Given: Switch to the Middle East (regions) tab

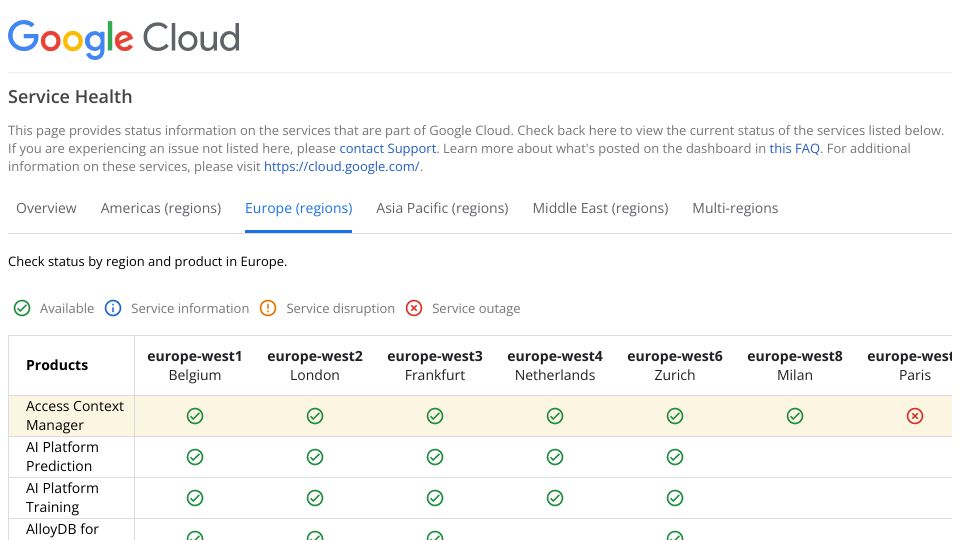Looking at the screenshot, I should 600,208.
